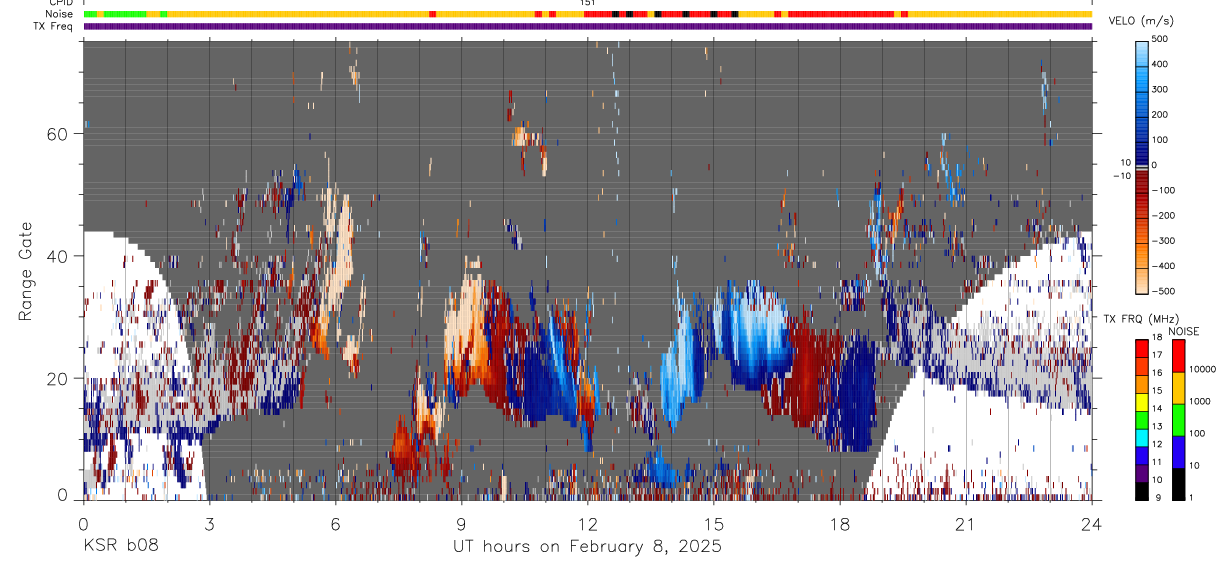Click the 'Noise' row label at top
1228x567 pixels.
pyautogui.click(x=61, y=15)
